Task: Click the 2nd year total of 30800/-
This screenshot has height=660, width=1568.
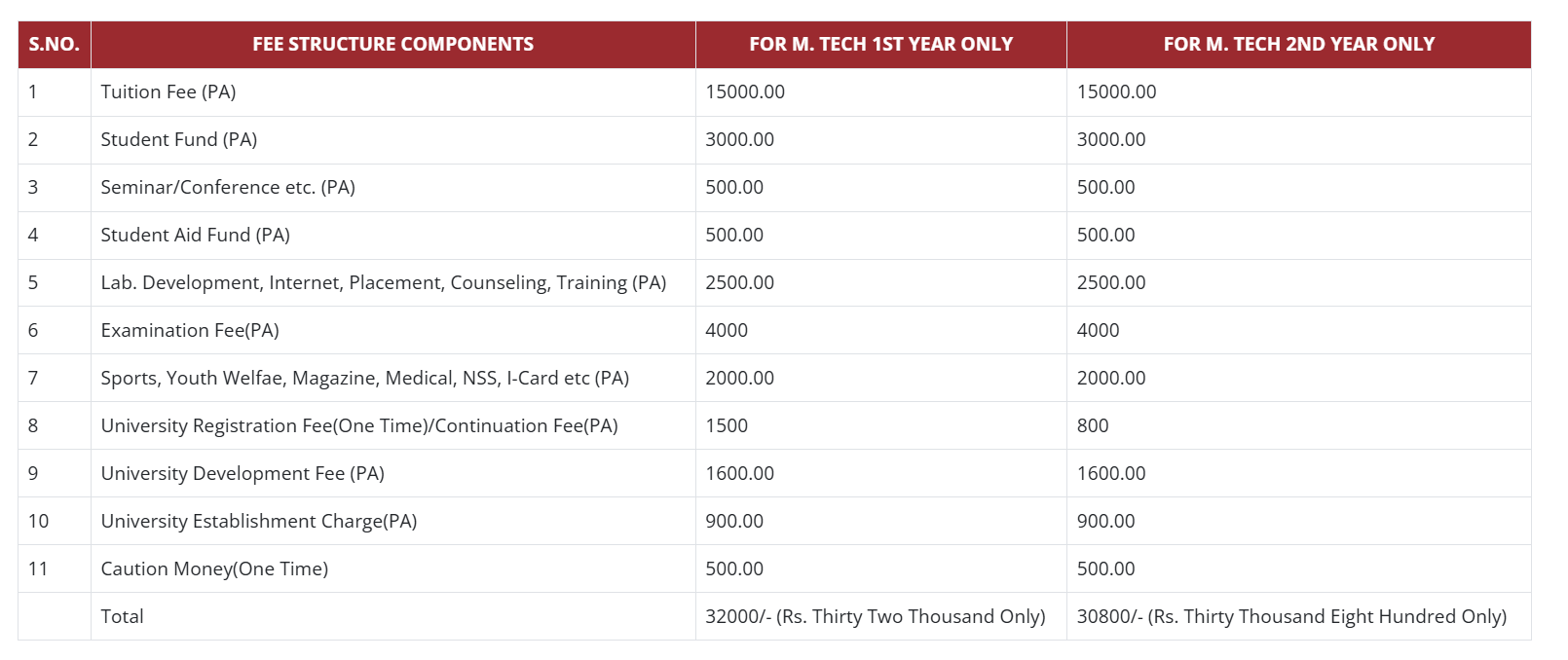Action: (x=1291, y=616)
